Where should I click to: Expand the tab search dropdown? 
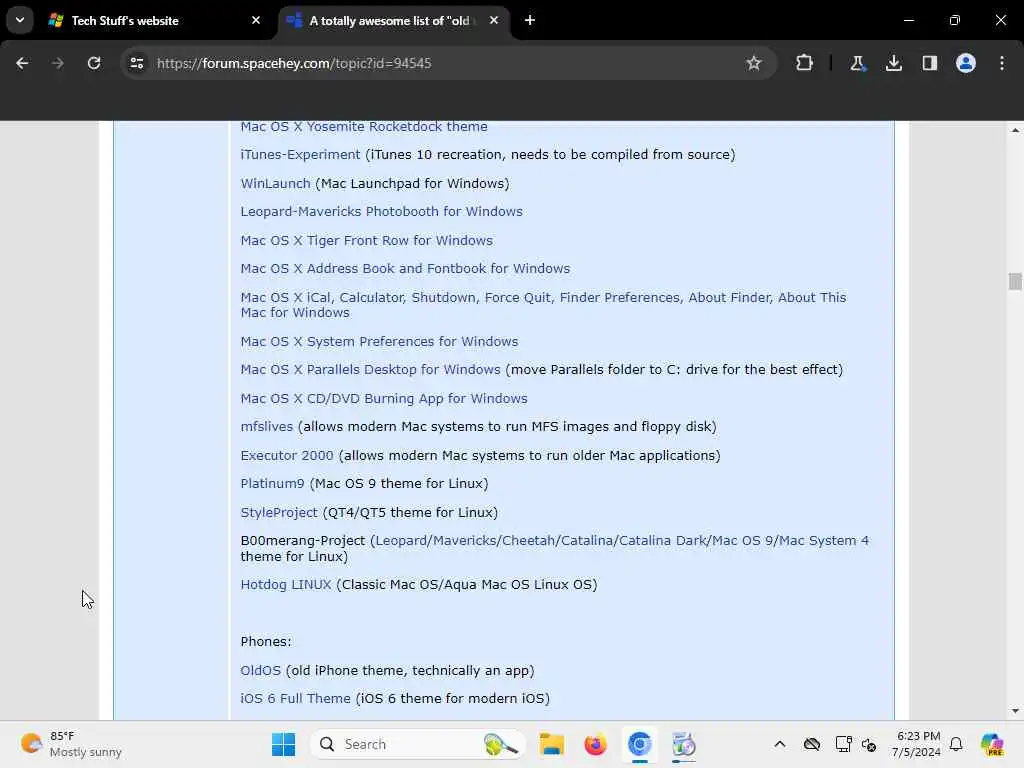pyautogui.click(x=20, y=20)
